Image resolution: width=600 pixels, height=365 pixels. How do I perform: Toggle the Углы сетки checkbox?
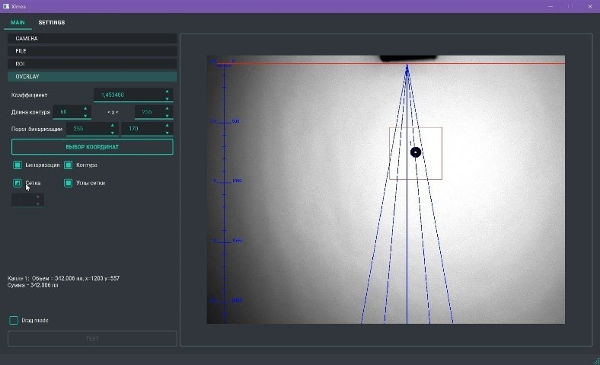pos(68,183)
